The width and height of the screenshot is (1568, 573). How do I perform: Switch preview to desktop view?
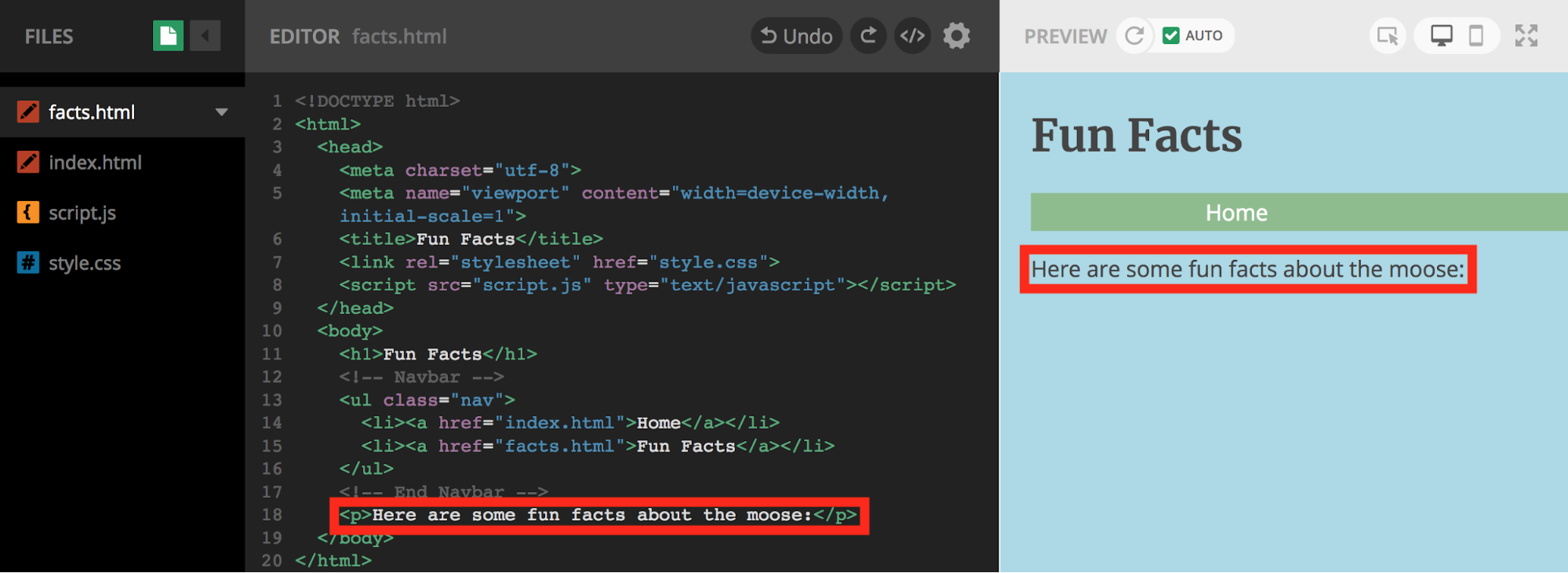click(x=1441, y=36)
